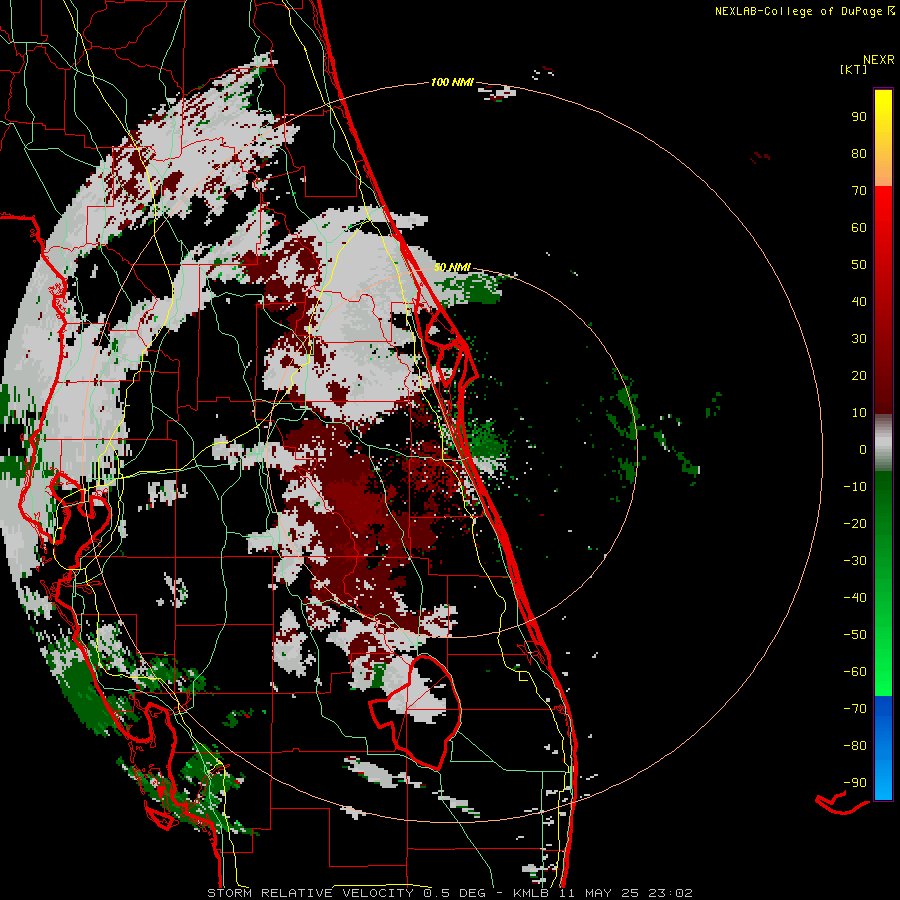
Task: Click the -40 knot scale label
Action: tap(855, 598)
